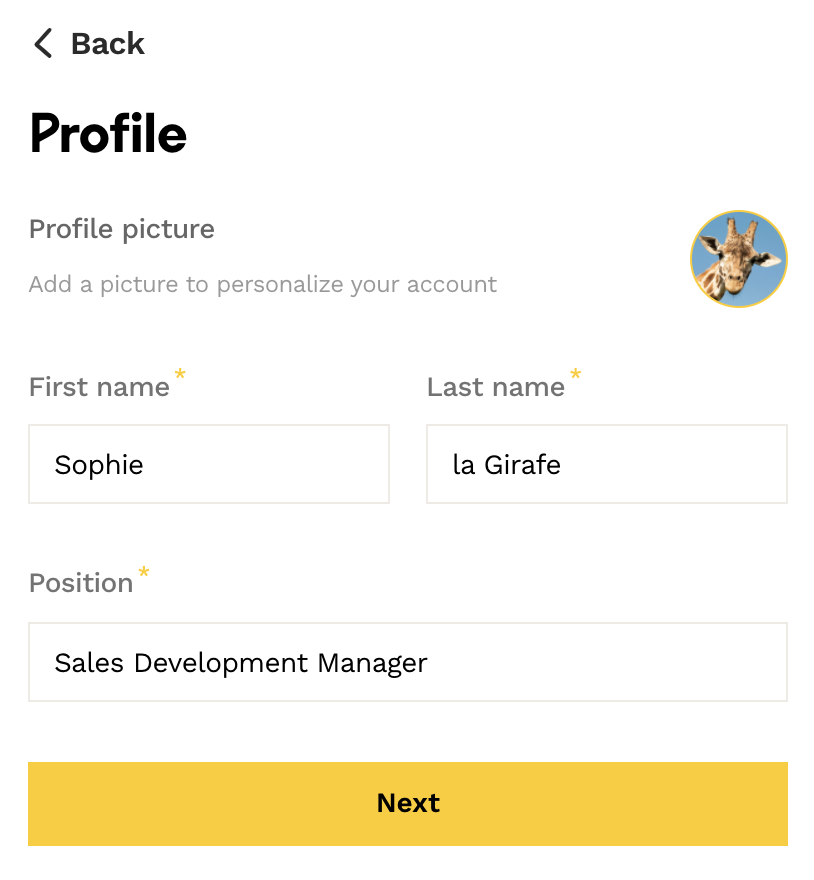This screenshot has width=814, height=880.
Task: Click the required asterisk next to Position
Action: point(144,572)
